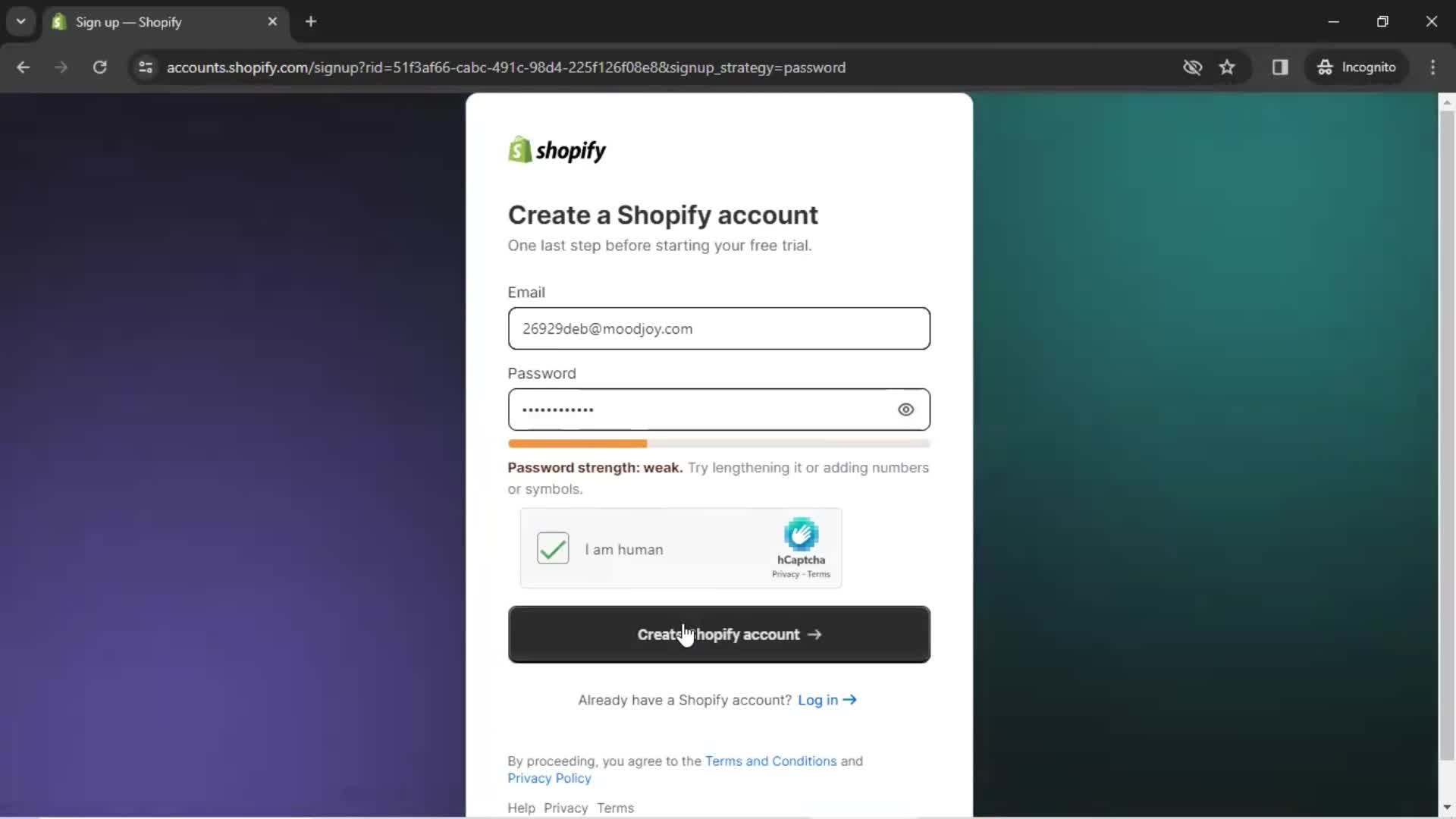Click the 'Terms and Conditions' link
The height and width of the screenshot is (819, 1456).
(771, 761)
